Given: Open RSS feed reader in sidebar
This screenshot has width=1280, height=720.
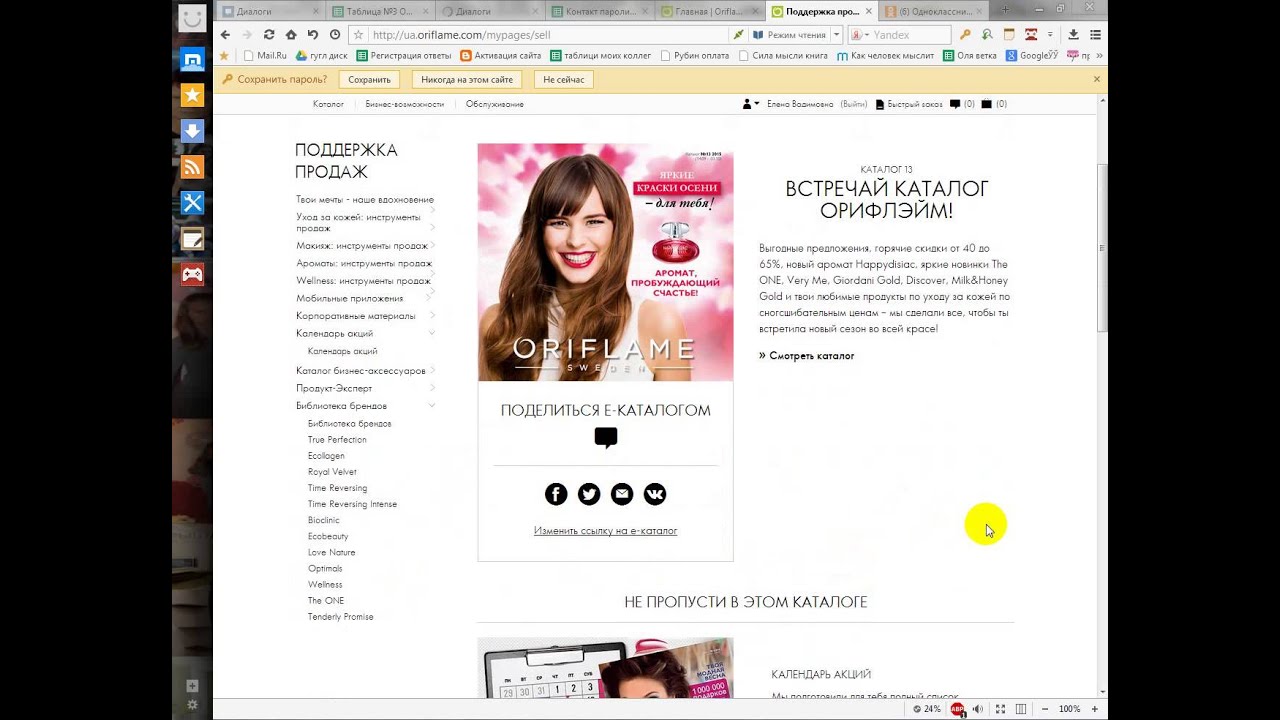Looking at the screenshot, I should click(x=192, y=167).
